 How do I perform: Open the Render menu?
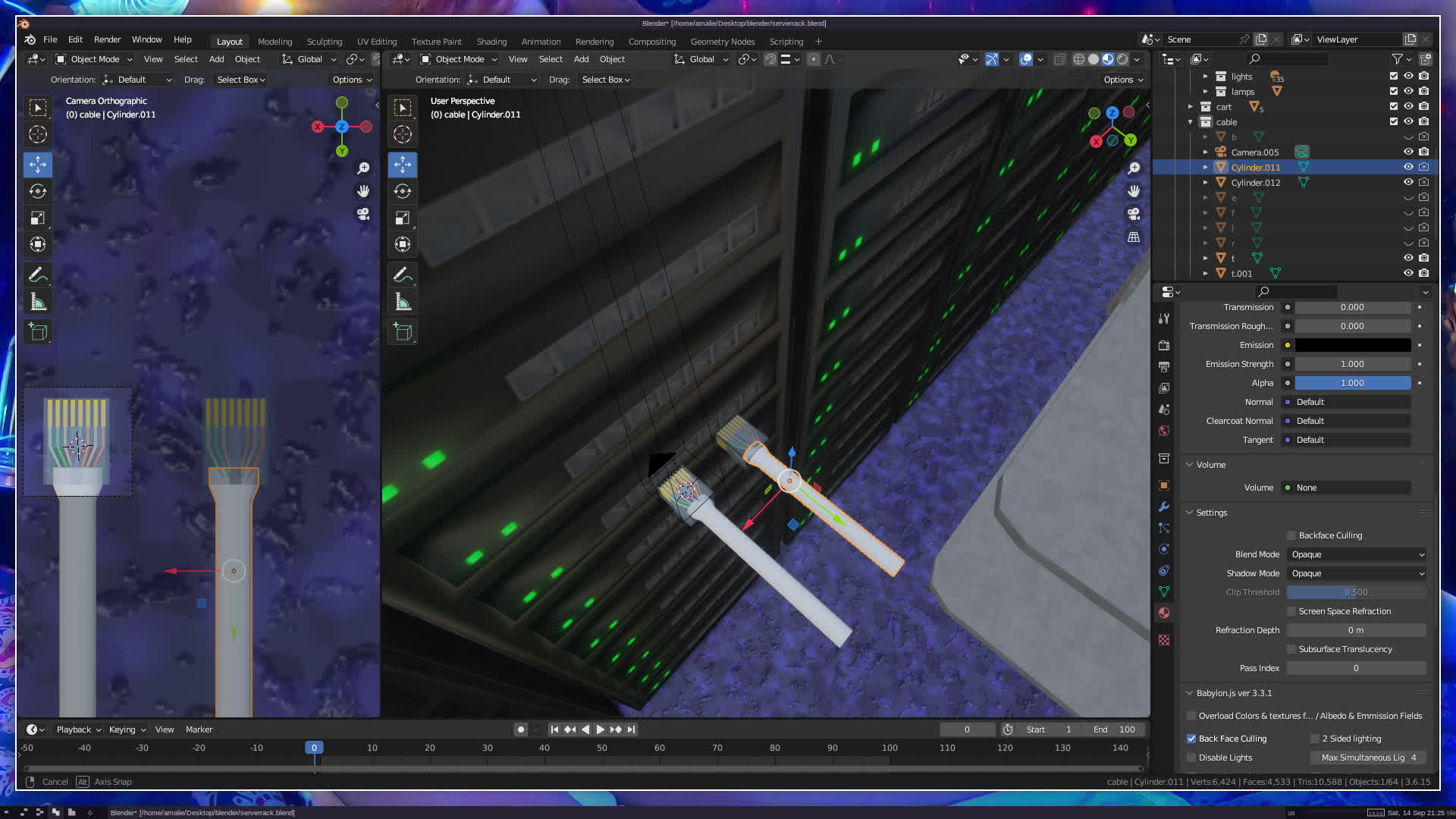tap(107, 39)
